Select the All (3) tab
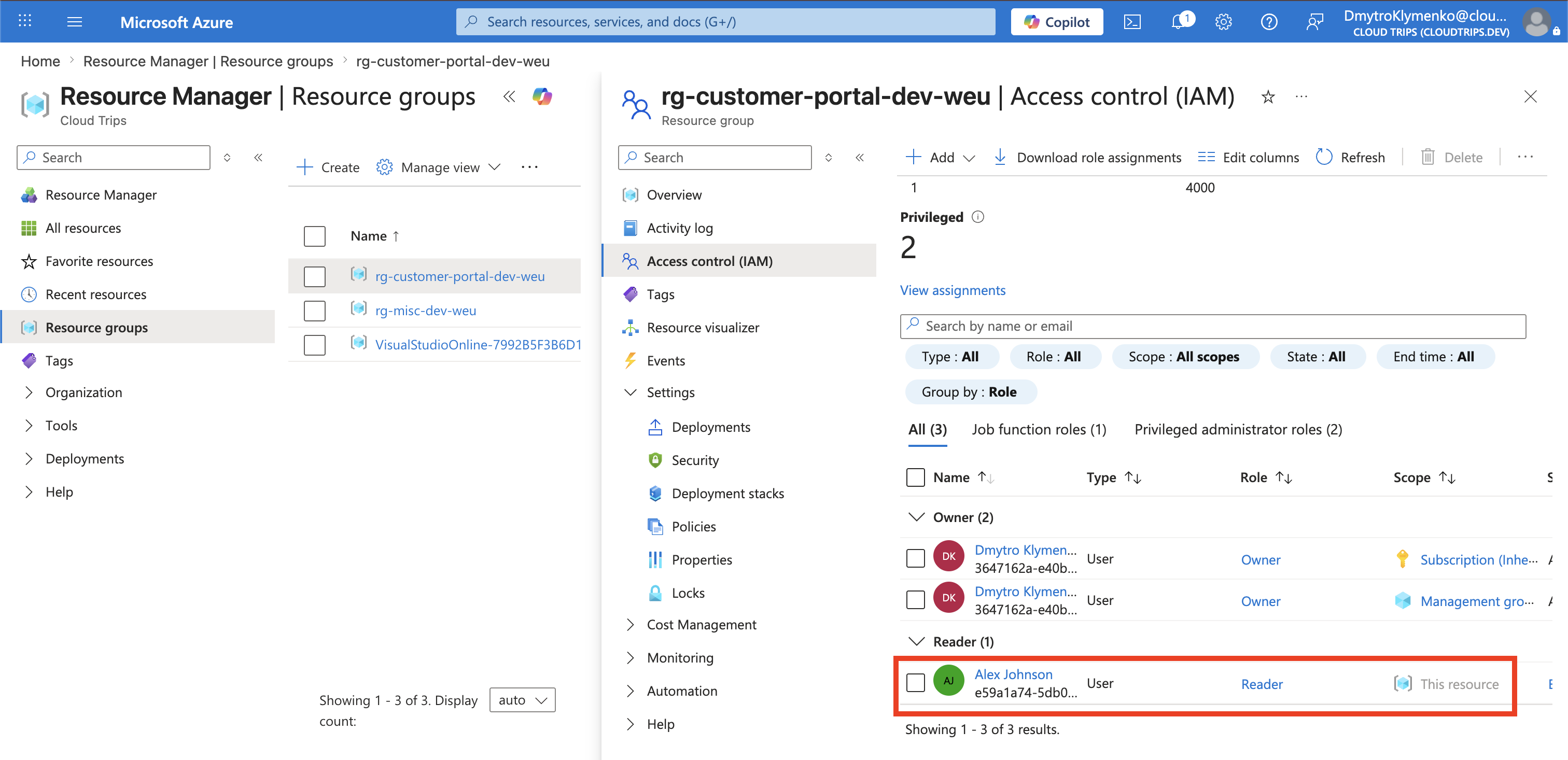Image resolution: width=1568 pixels, height=760 pixels. tap(927, 429)
